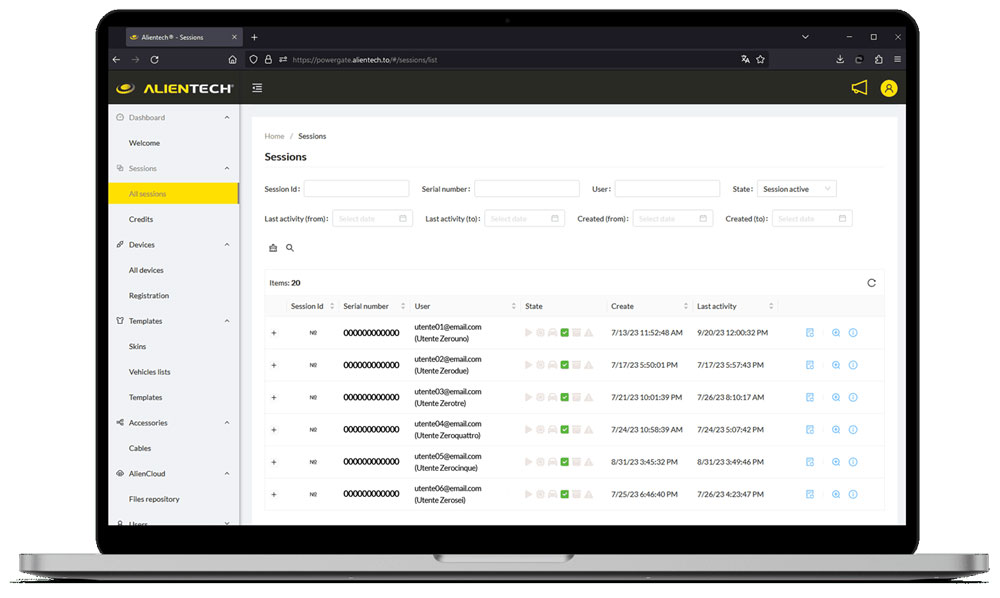Click zoom detail icon in utente04 row
Viewport: 1000px width, 598px height.
pos(835,430)
